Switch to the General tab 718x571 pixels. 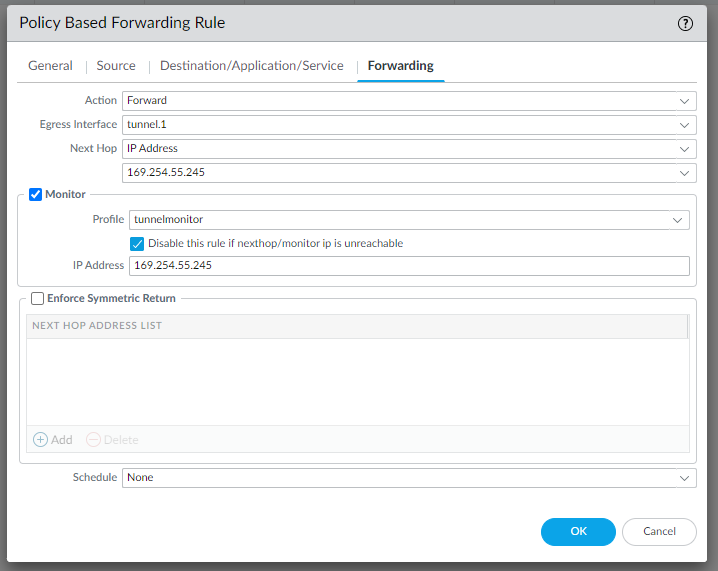click(50, 66)
